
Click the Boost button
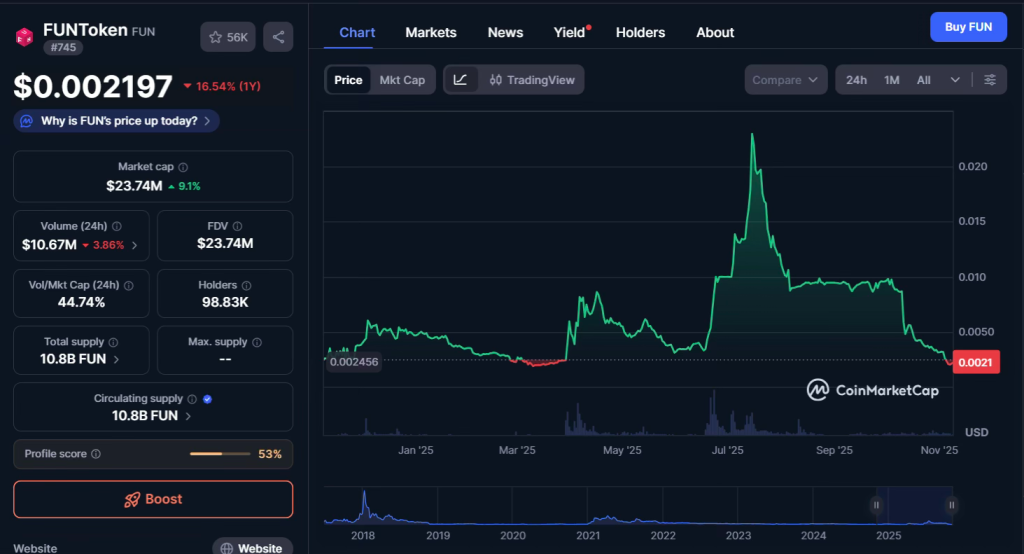pos(153,499)
